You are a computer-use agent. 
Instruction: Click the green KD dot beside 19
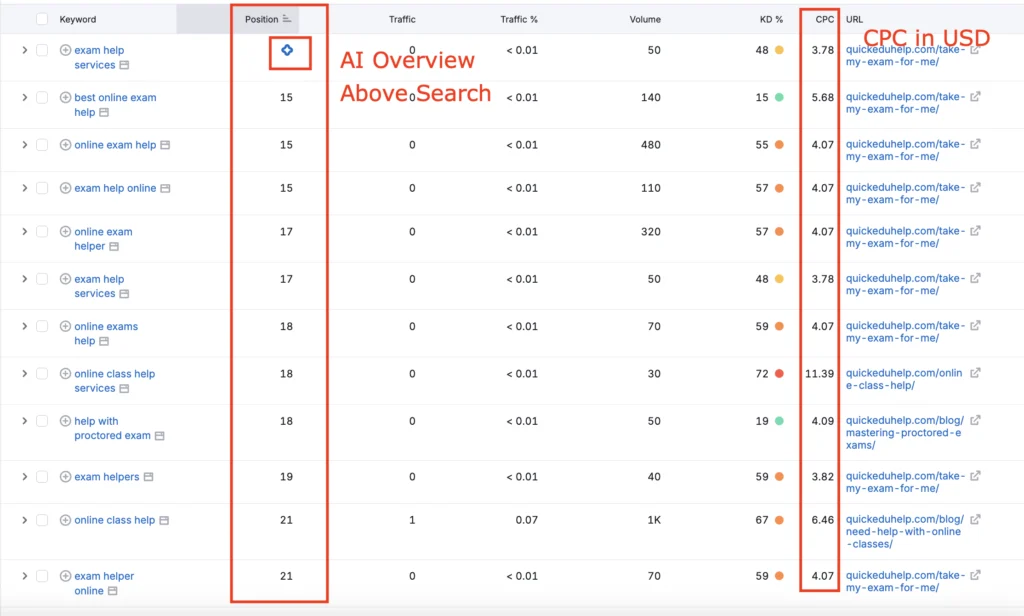tap(779, 421)
